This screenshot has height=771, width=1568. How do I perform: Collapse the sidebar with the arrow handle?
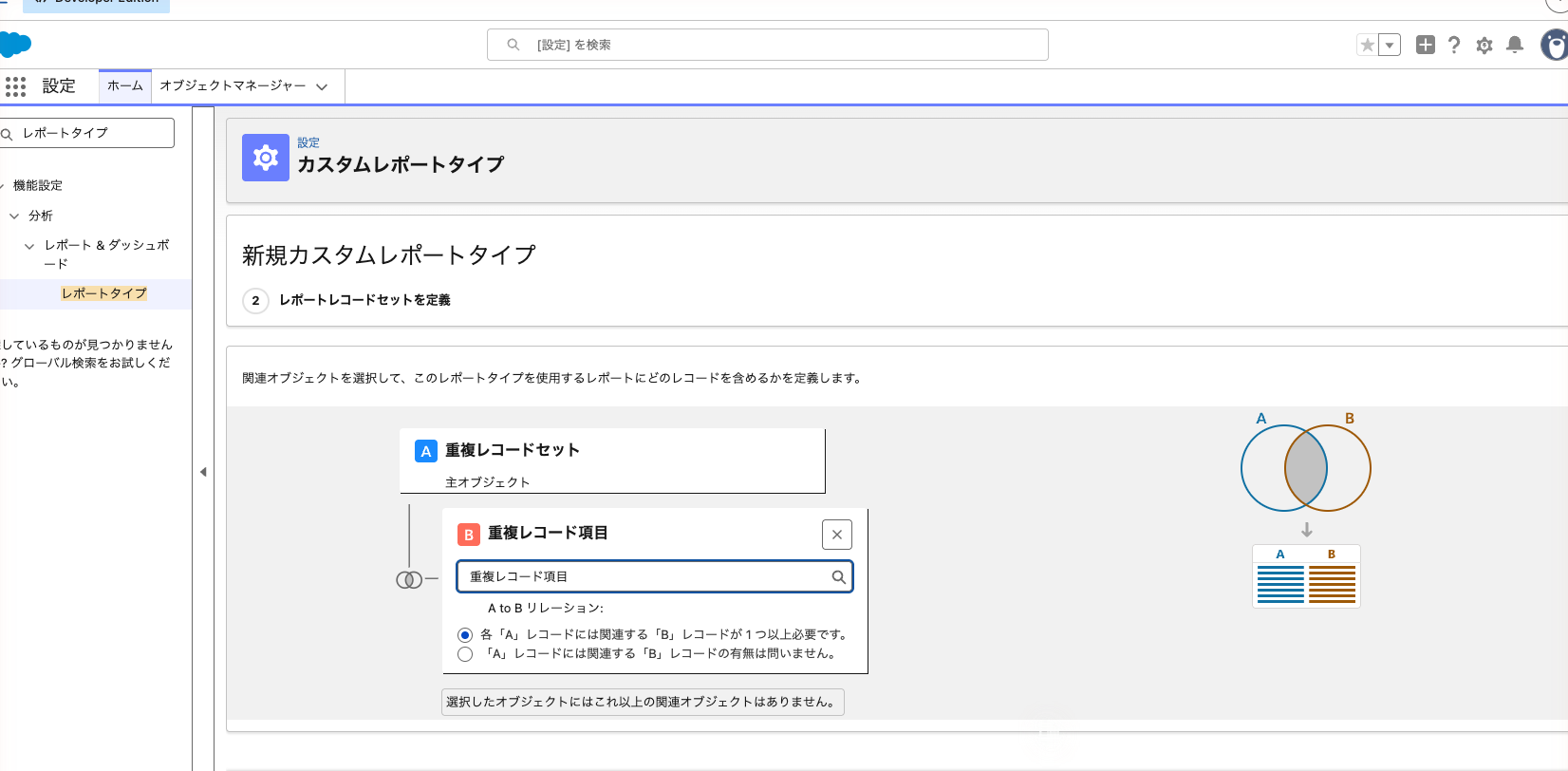click(203, 472)
